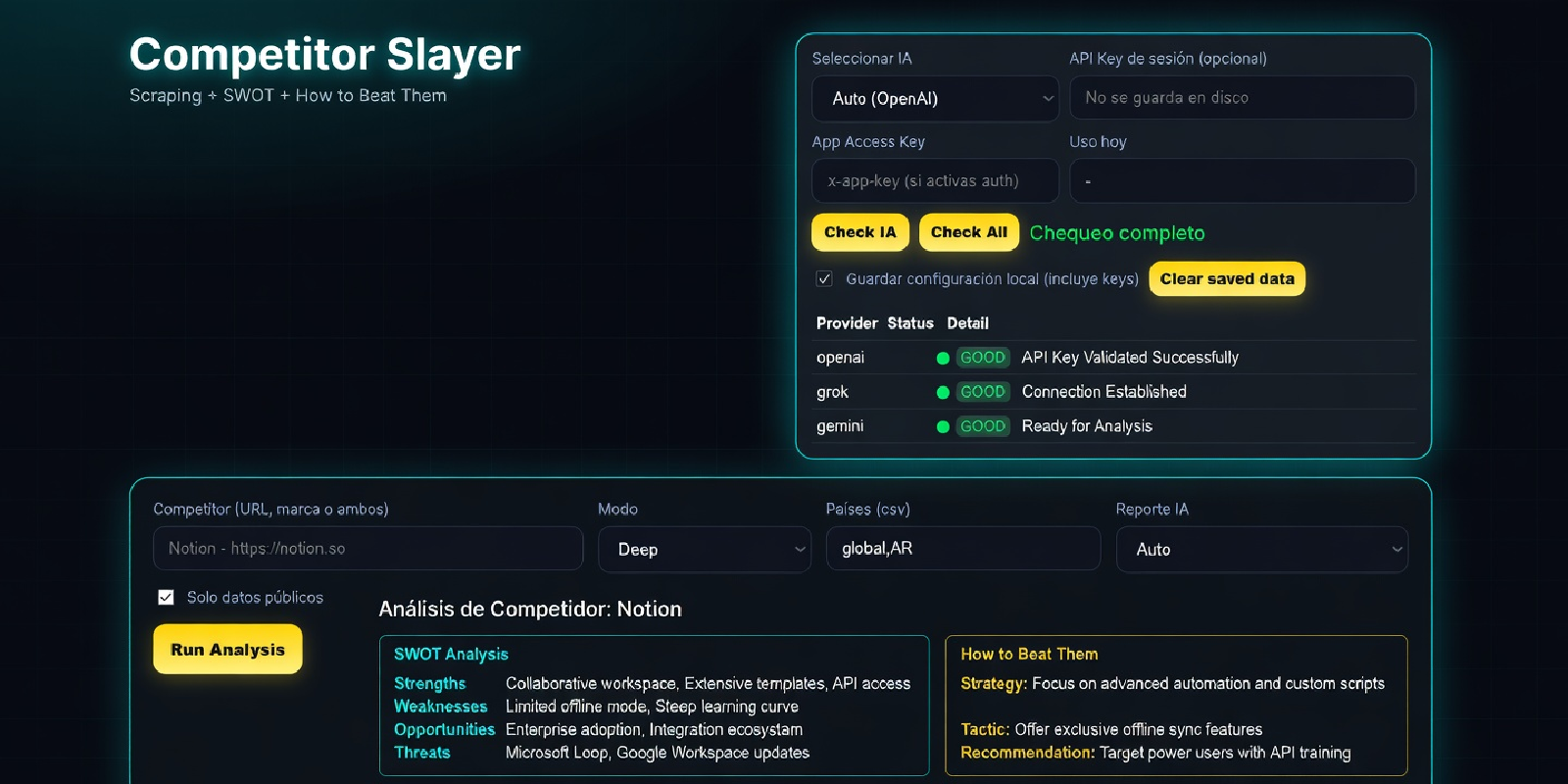Click the Weaknesses label

tap(440, 707)
